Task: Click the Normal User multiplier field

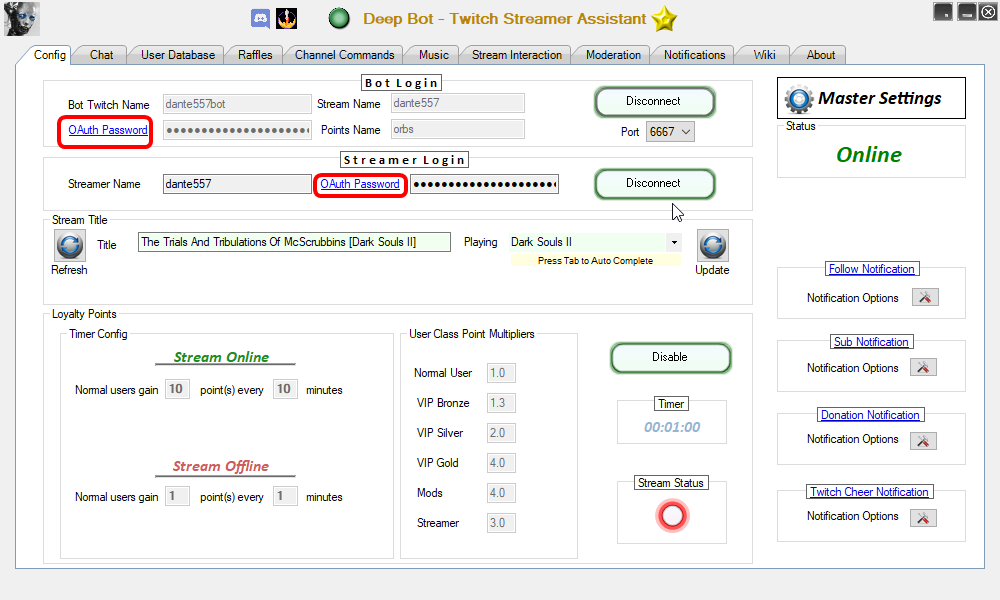Action: click(x=501, y=373)
